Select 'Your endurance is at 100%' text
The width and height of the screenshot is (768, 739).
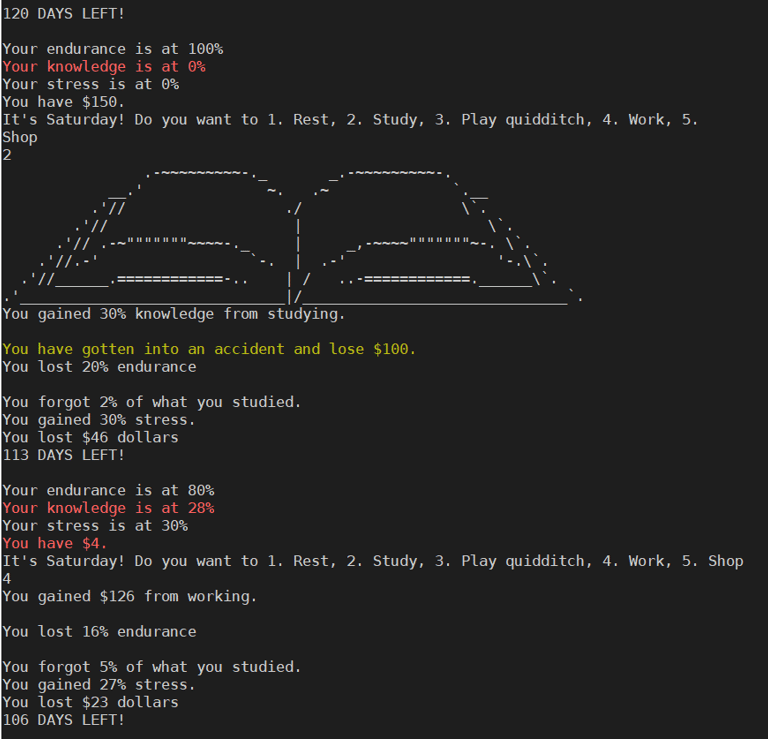tap(113, 49)
